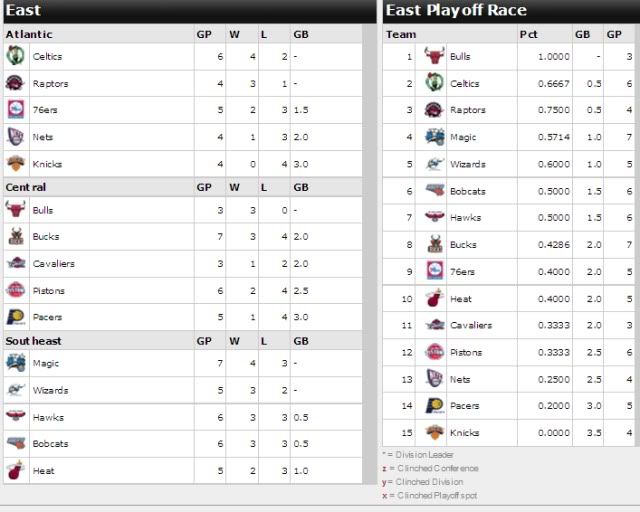Click the Central division header
This screenshot has width=640, height=512.
(26, 187)
